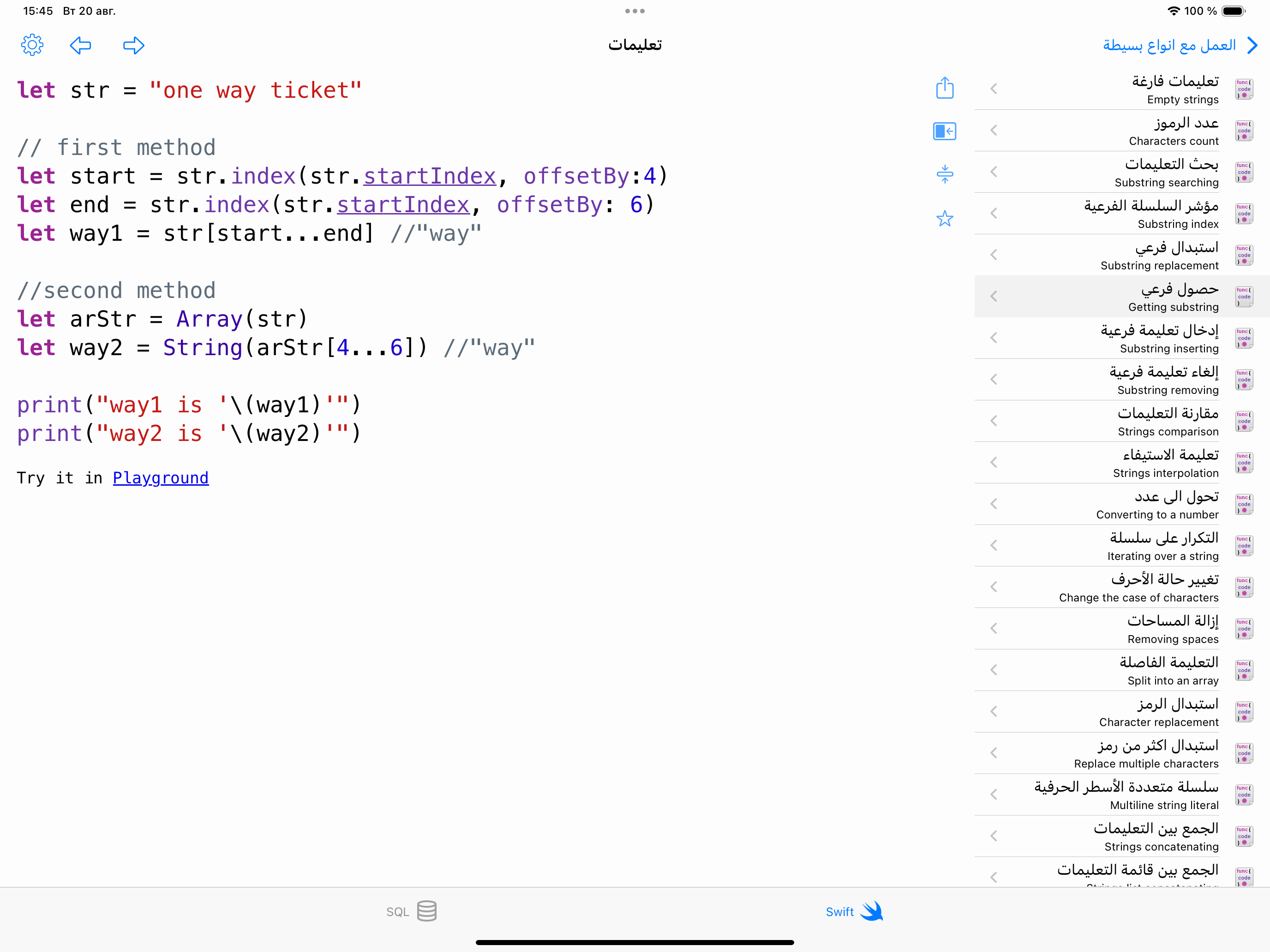Tap code icon beside Substring removing

1244,379
